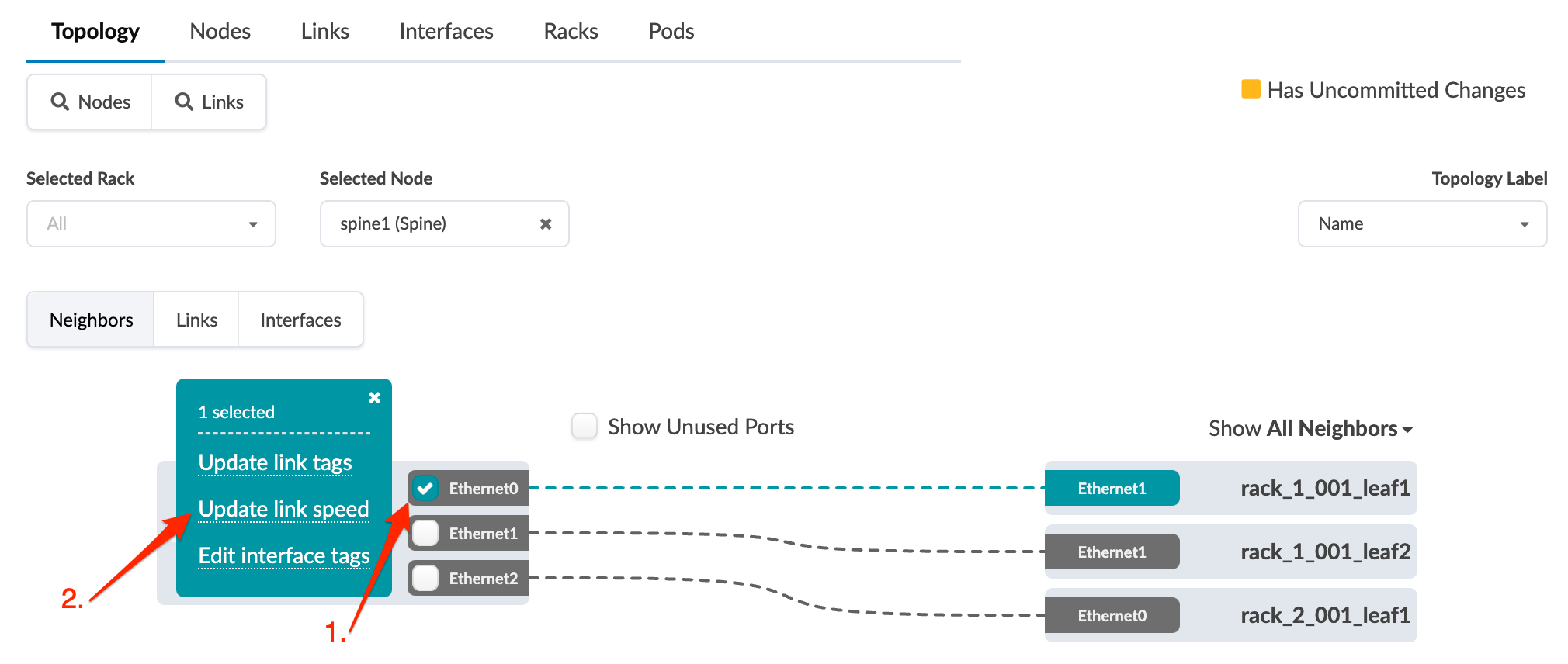Select the rack_1_001_leaf1 Ethernet1 port
Viewport: 1568px width, 664px height.
[x=1112, y=488]
